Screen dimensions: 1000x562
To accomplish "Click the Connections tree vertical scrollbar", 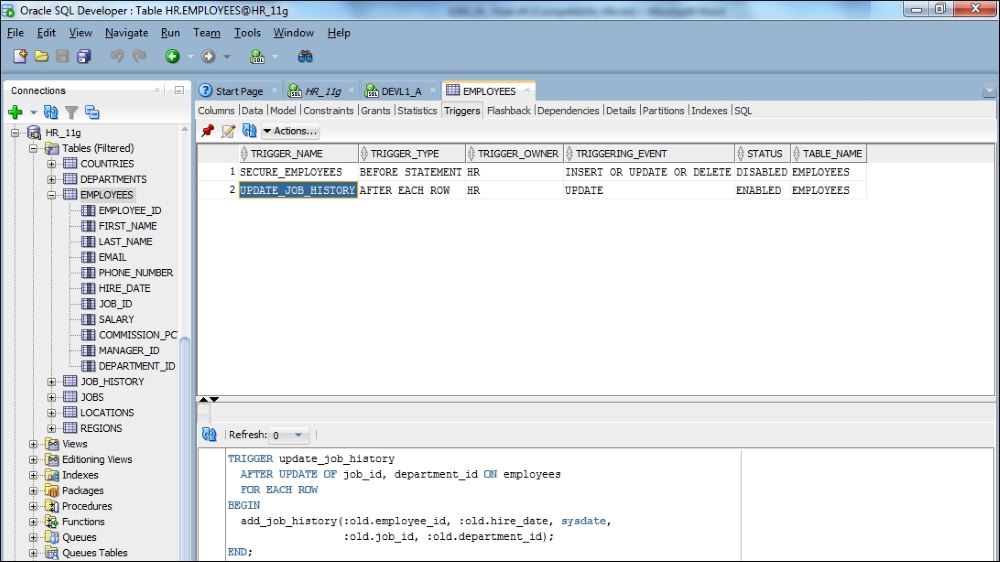I will tap(185, 447).
